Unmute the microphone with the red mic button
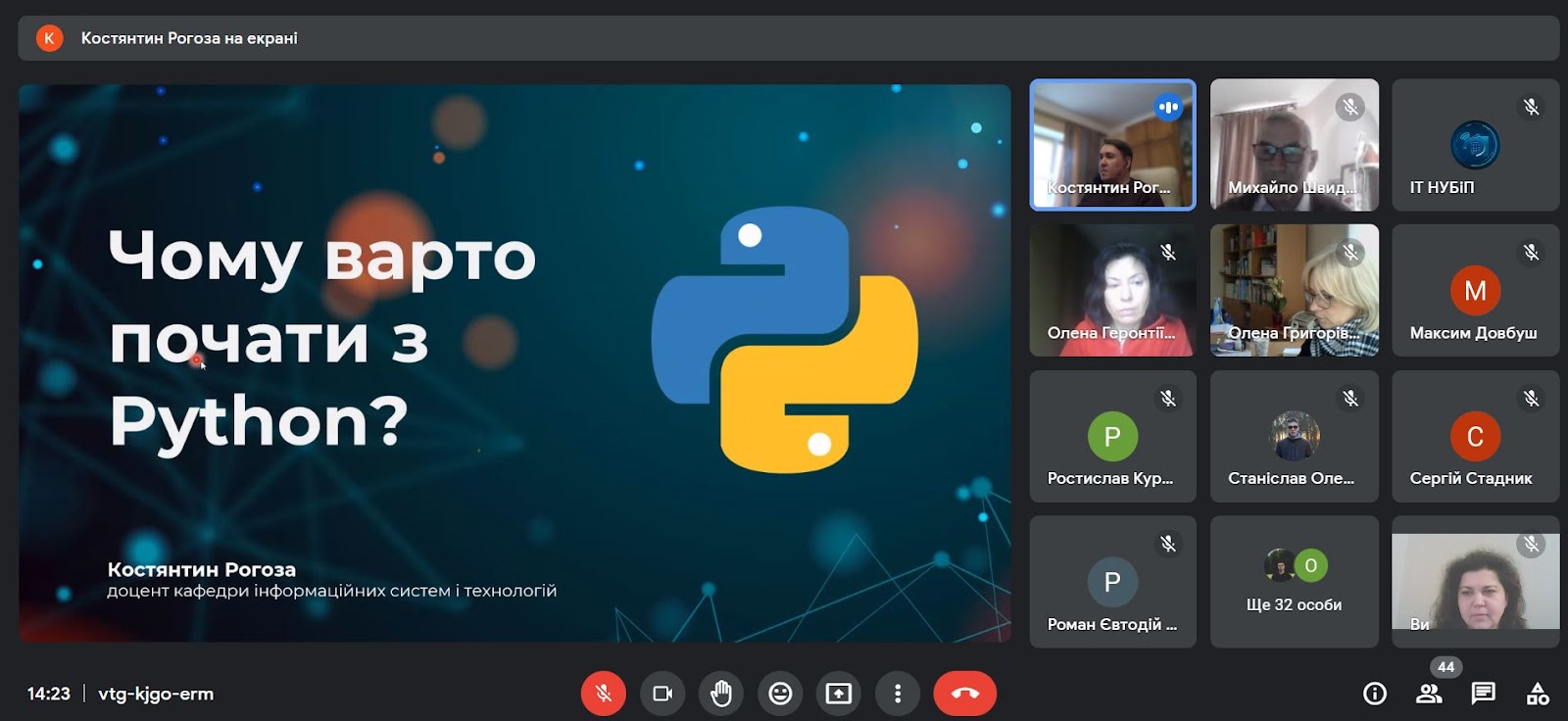 [x=604, y=694]
